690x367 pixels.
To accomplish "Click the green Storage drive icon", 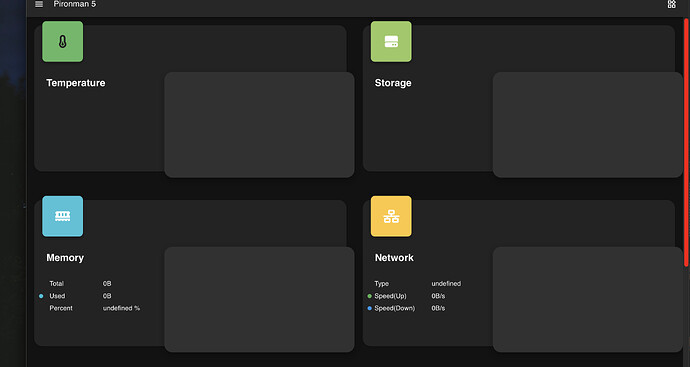I will pos(391,41).
